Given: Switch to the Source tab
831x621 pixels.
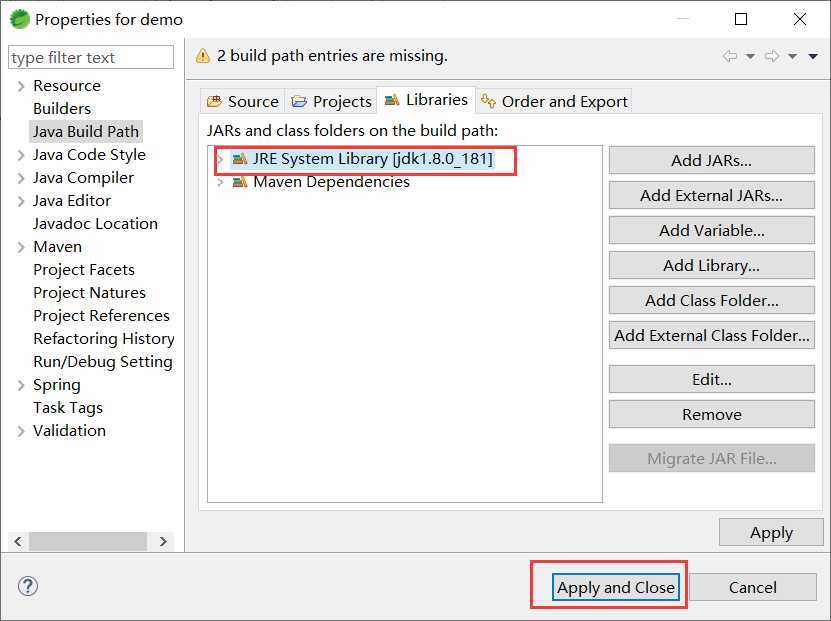Looking at the screenshot, I should 243,101.
